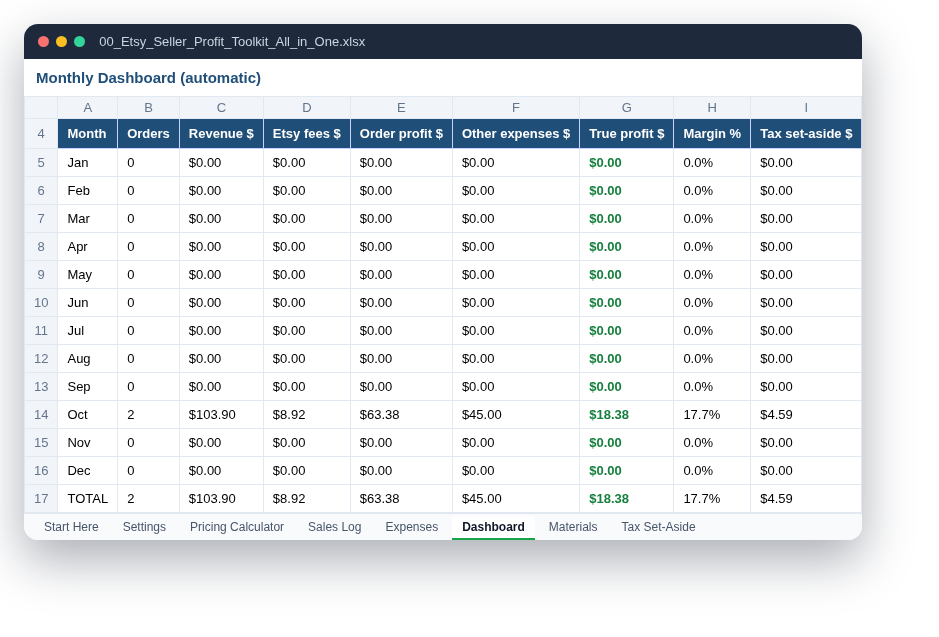The height and width of the screenshot is (637, 939).
Task: Select column C header
Action: point(221,108)
